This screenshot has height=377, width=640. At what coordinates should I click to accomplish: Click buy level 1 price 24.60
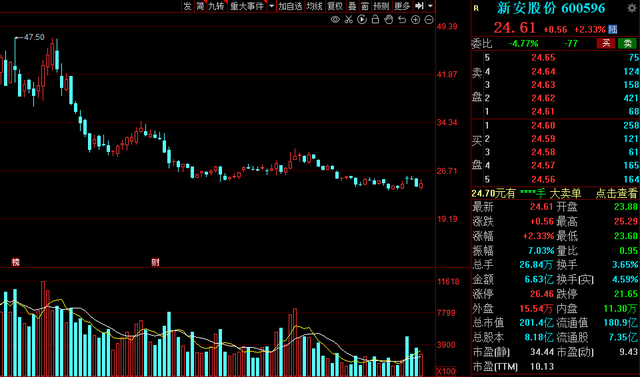click(543, 125)
